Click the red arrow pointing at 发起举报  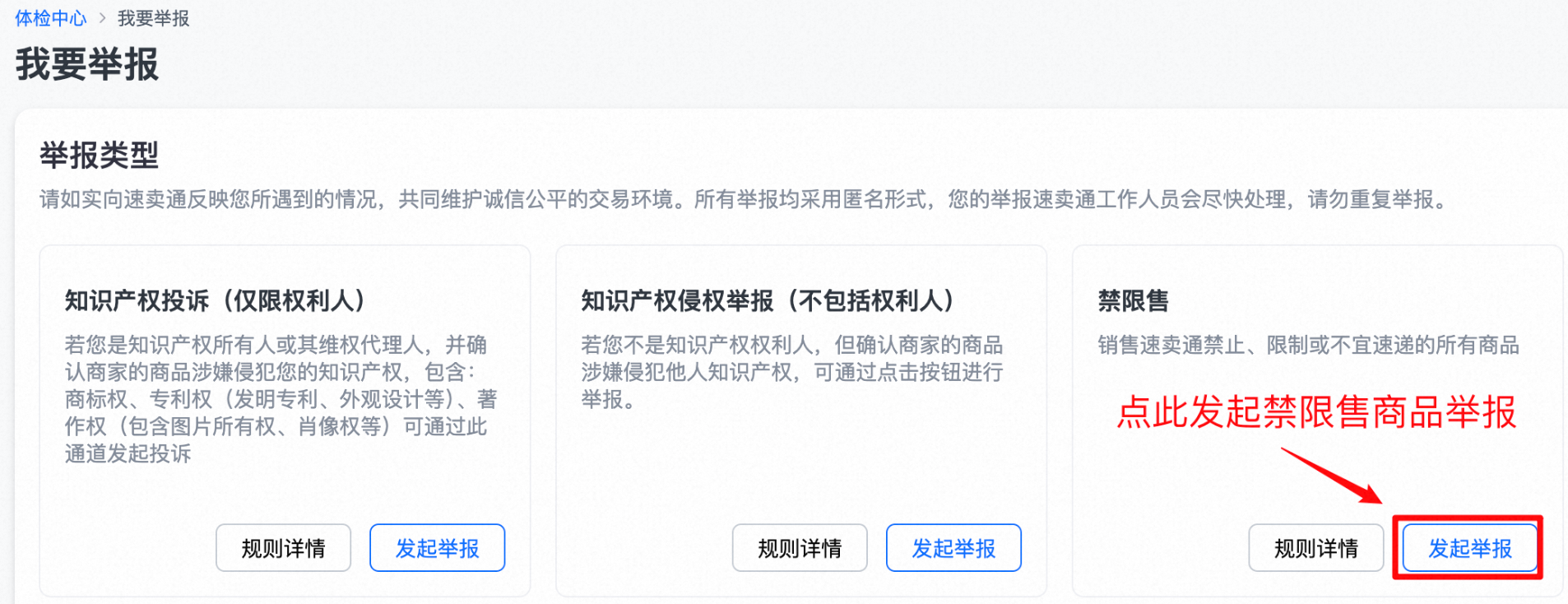1331,475
